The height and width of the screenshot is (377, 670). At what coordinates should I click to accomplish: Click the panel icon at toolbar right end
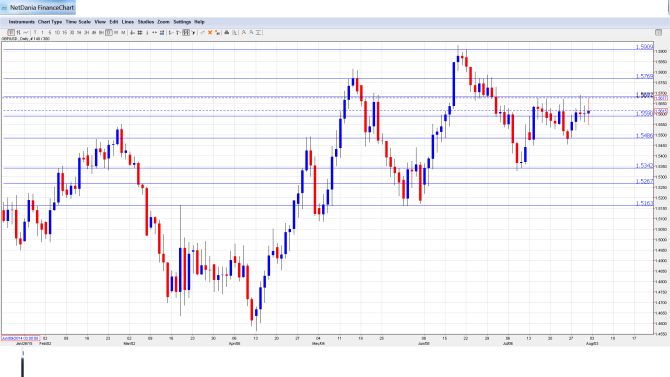658,32
